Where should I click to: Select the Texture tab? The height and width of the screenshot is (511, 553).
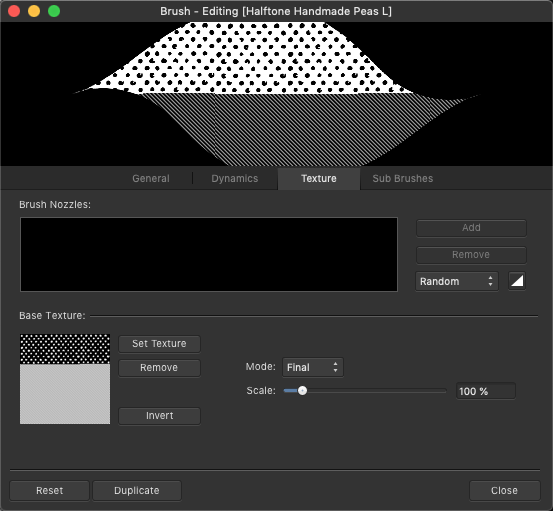[319, 178]
